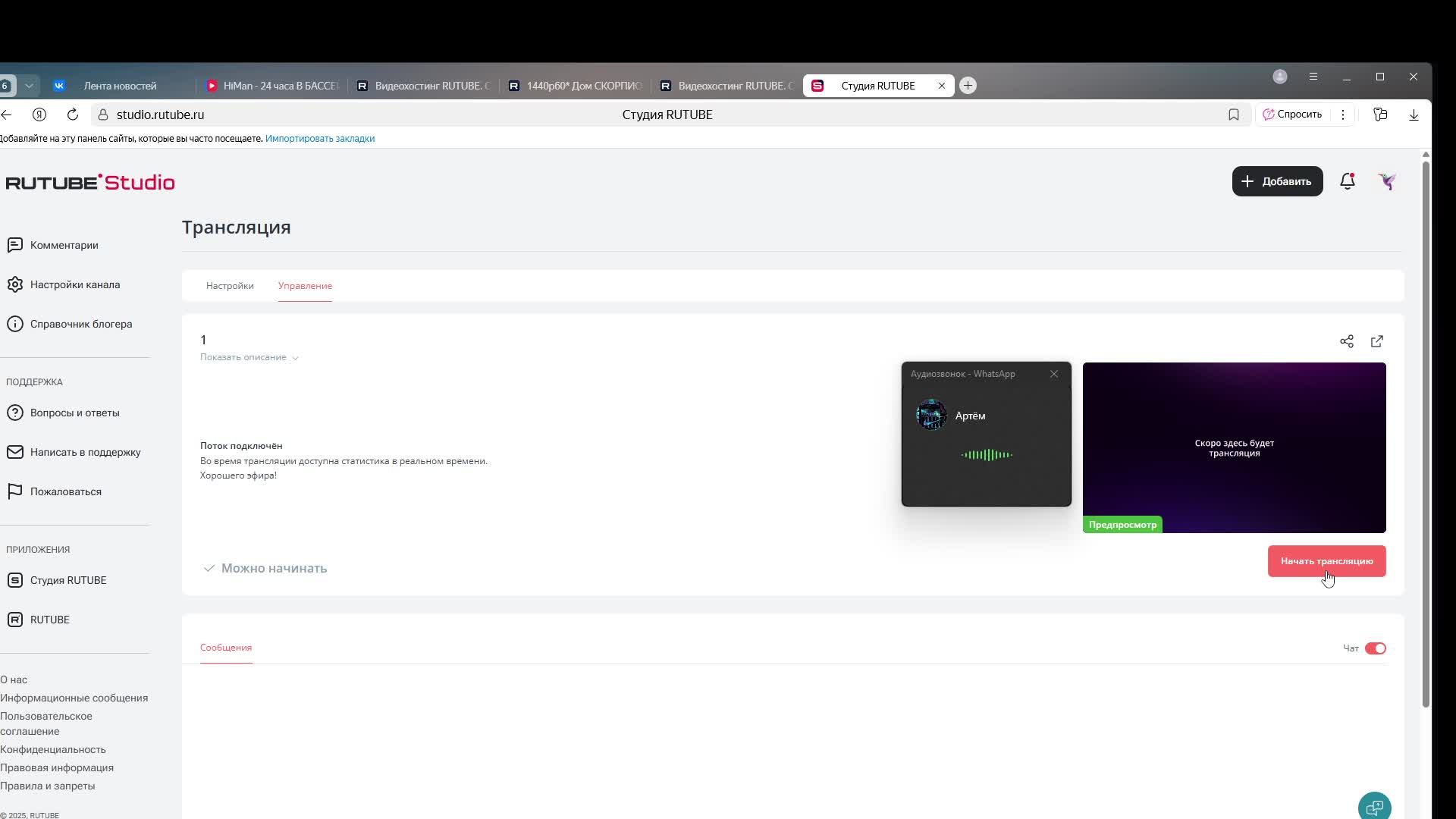Click the Поток подключён text

(x=241, y=446)
